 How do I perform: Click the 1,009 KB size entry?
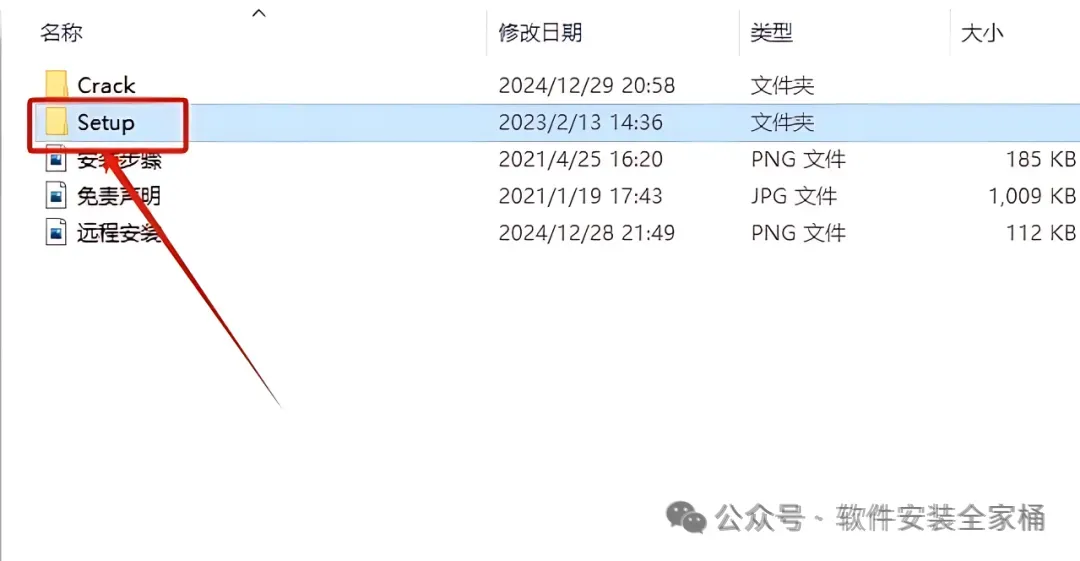(x=1032, y=196)
